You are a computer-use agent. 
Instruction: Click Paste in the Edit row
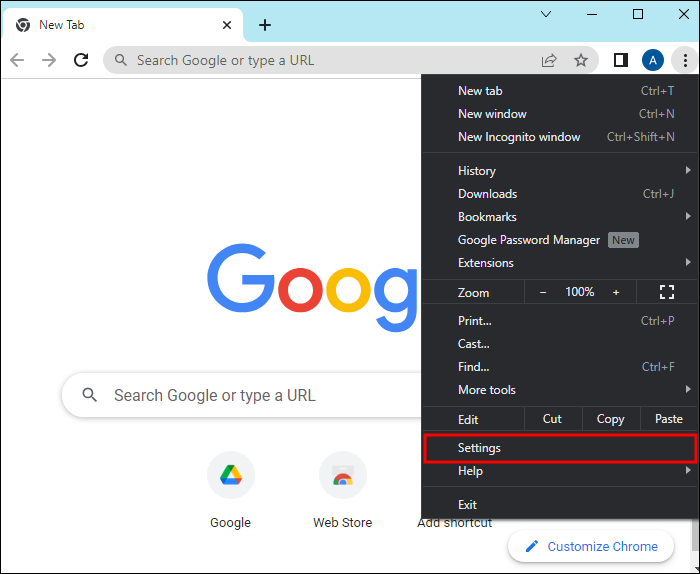tap(668, 419)
